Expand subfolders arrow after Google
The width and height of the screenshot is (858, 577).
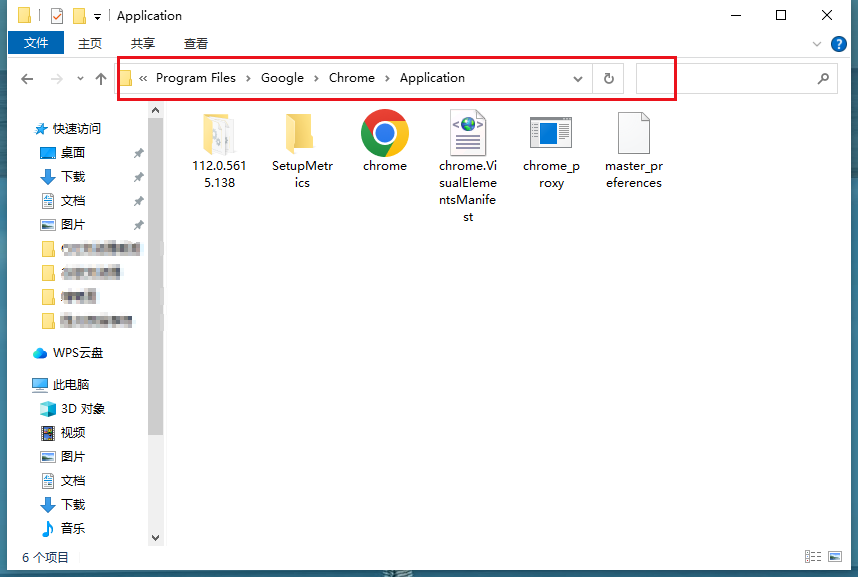coord(316,79)
